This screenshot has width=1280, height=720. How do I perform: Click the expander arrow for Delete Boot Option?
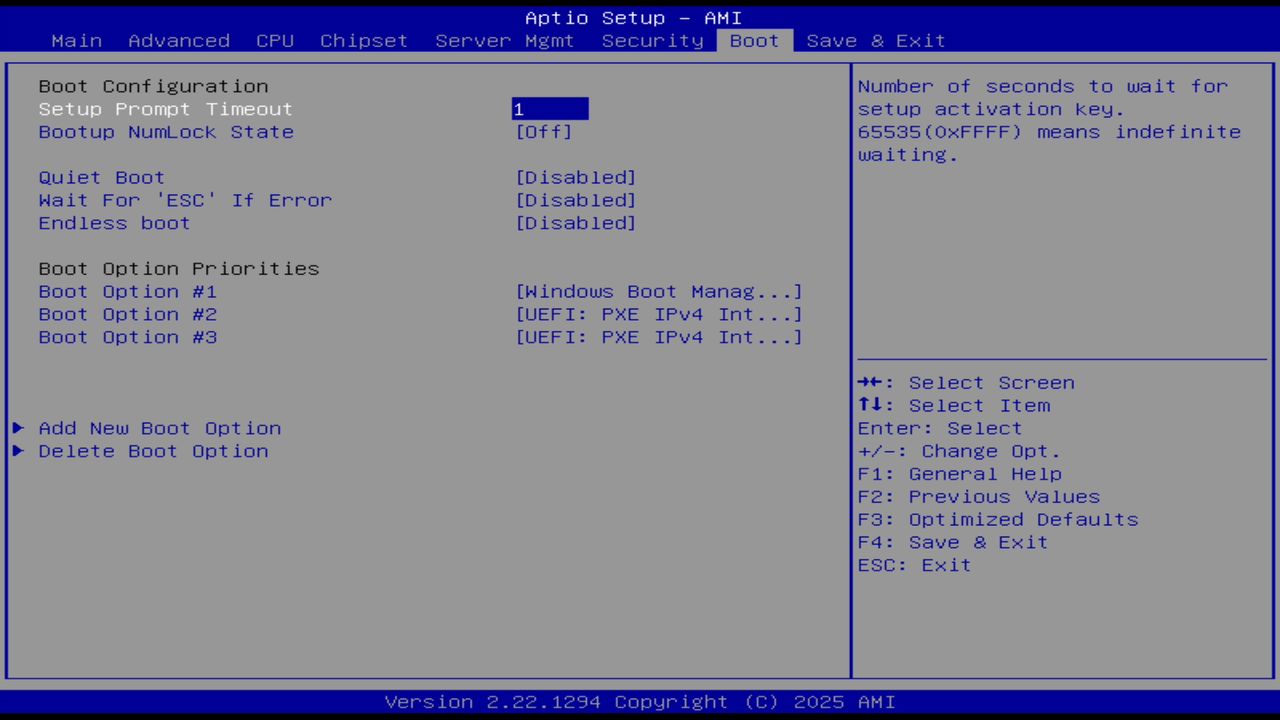coord(17,451)
